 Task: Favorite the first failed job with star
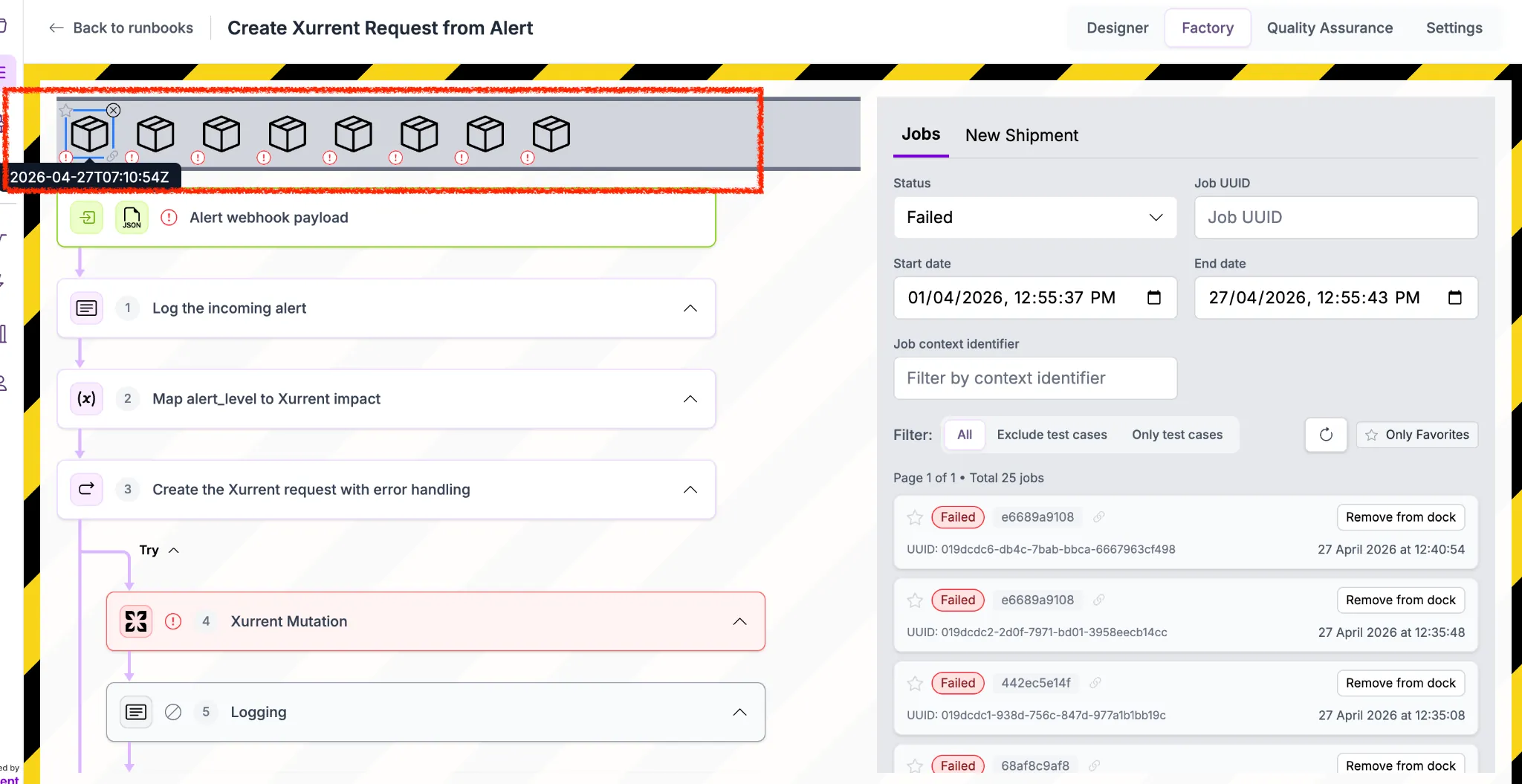click(915, 517)
